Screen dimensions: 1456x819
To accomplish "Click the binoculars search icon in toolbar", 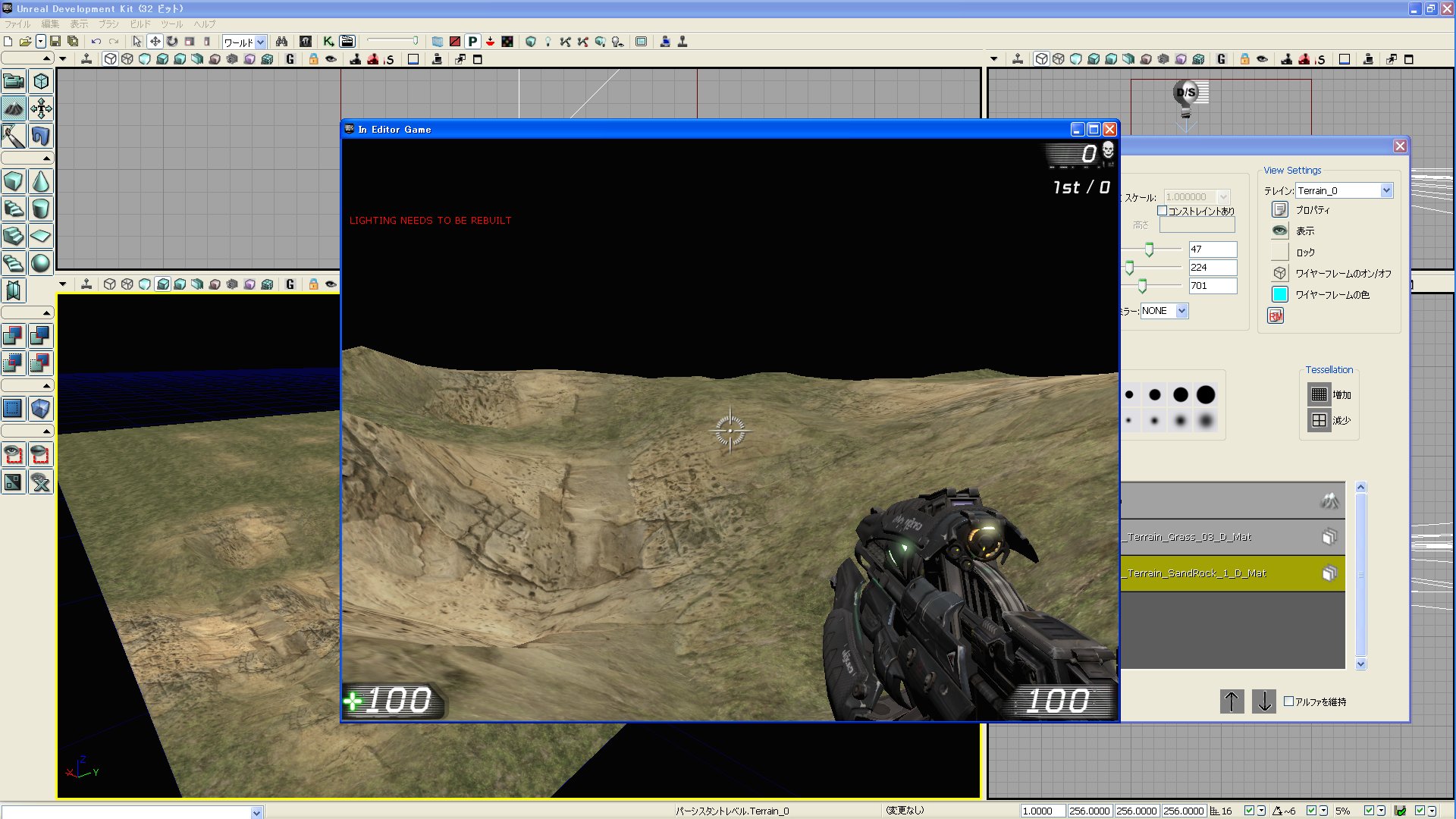I will click(x=281, y=42).
